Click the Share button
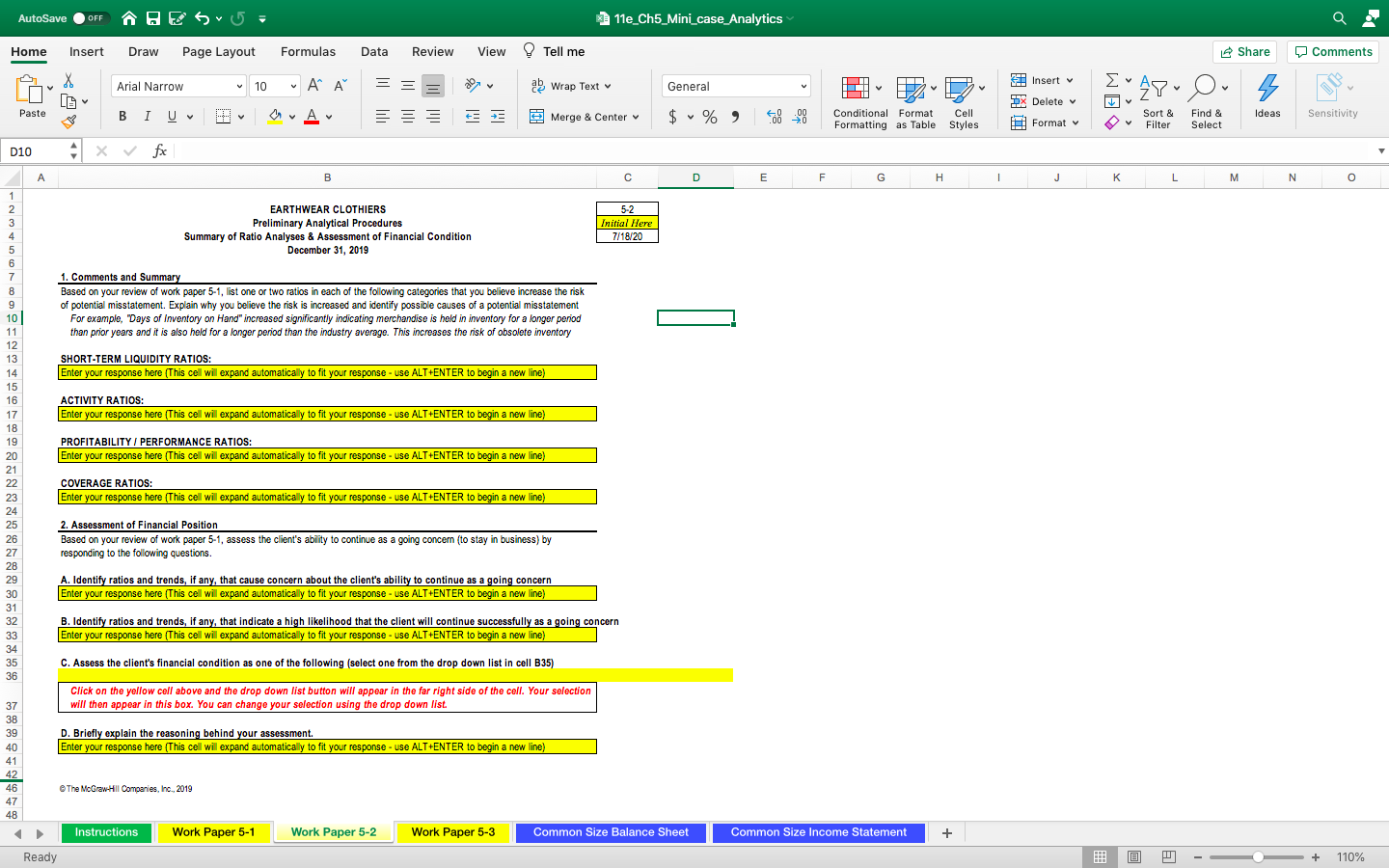Viewport: 1389px width, 868px height. 1244,52
